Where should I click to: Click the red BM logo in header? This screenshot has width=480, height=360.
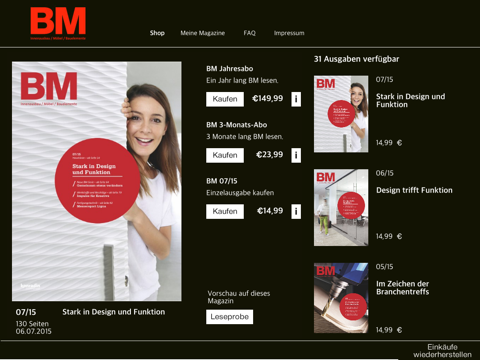(x=58, y=23)
